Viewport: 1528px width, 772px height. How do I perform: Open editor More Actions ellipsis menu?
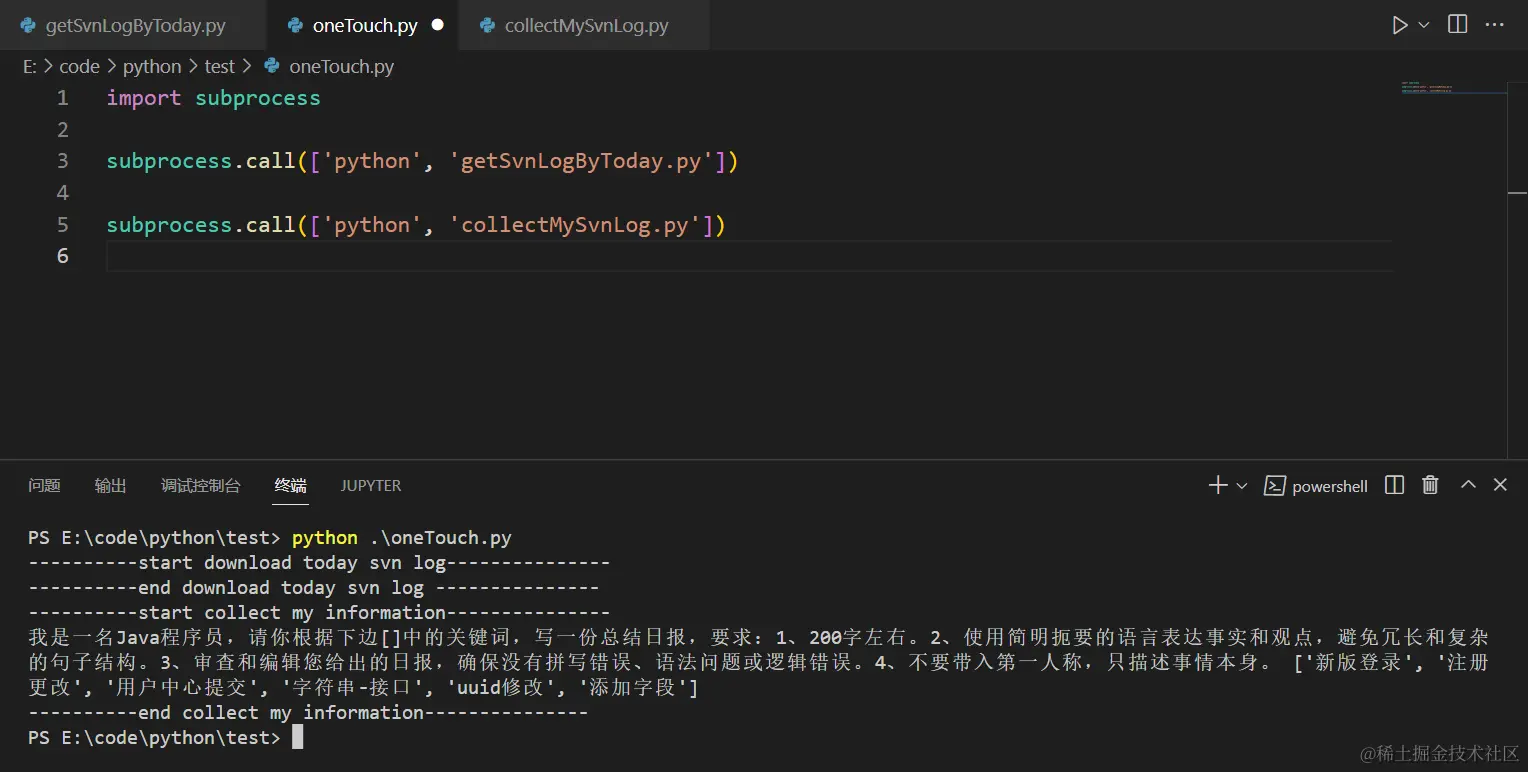[1495, 25]
